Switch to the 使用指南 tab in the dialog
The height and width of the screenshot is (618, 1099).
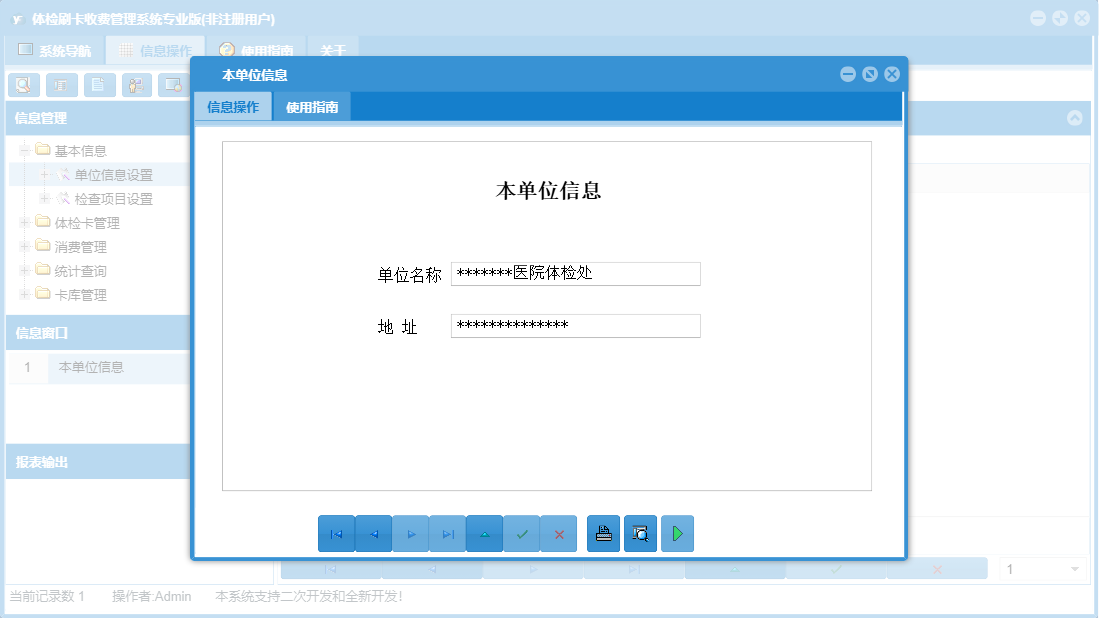[312, 105]
